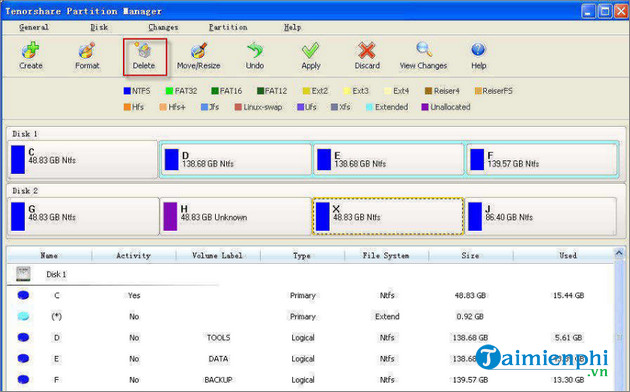This screenshot has height=392, width=630.
Task: Click the TOOLS volume label
Action: click(x=218, y=338)
